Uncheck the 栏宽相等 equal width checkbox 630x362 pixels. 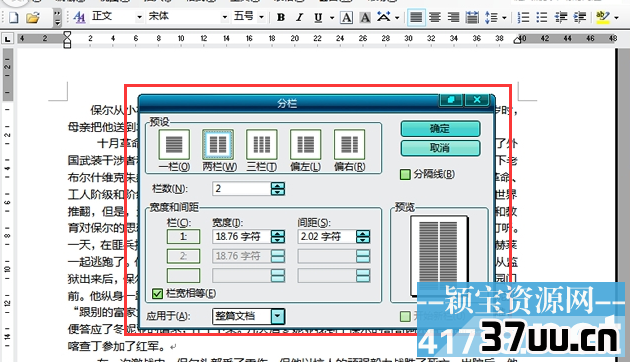(158, 294)
